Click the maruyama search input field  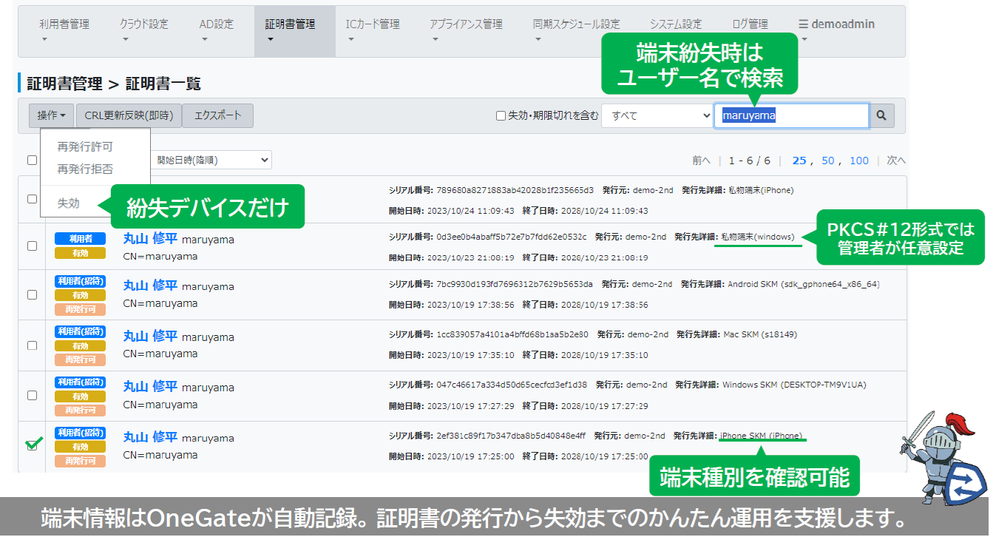790,116
